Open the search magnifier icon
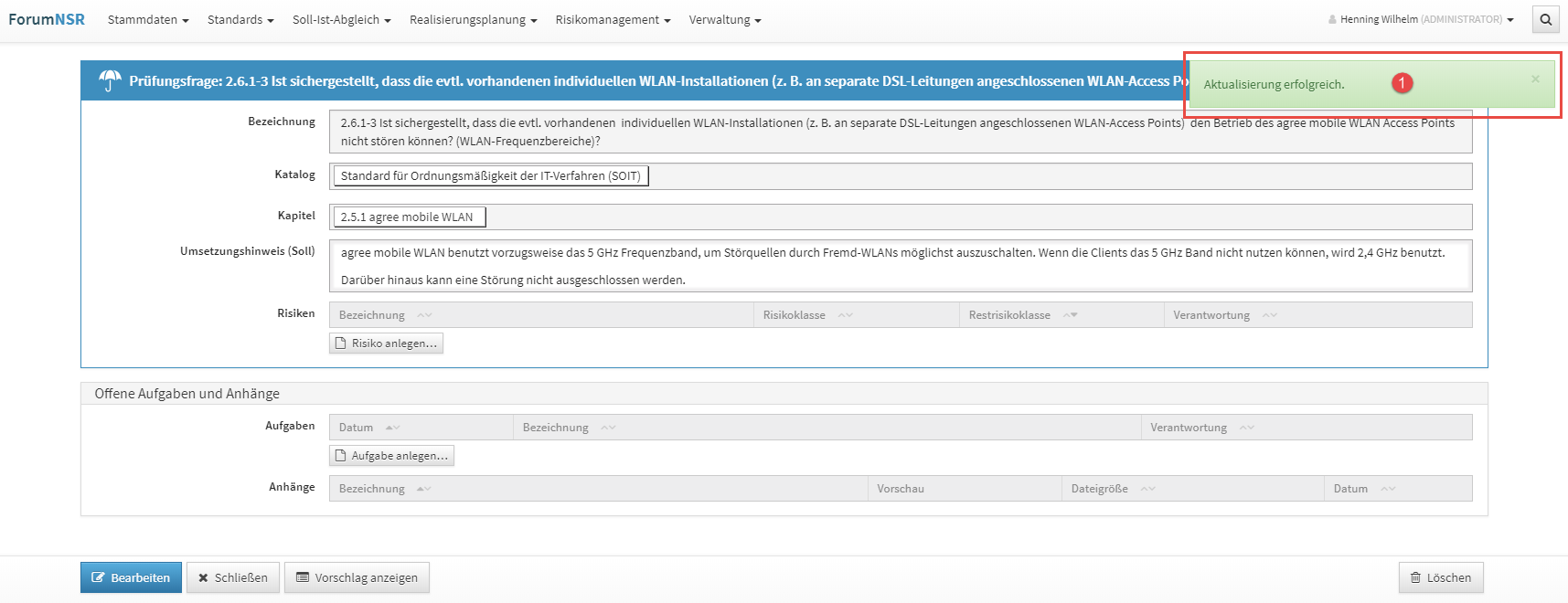Viewport: 1568px width, 603px height. coord(1545,19)
